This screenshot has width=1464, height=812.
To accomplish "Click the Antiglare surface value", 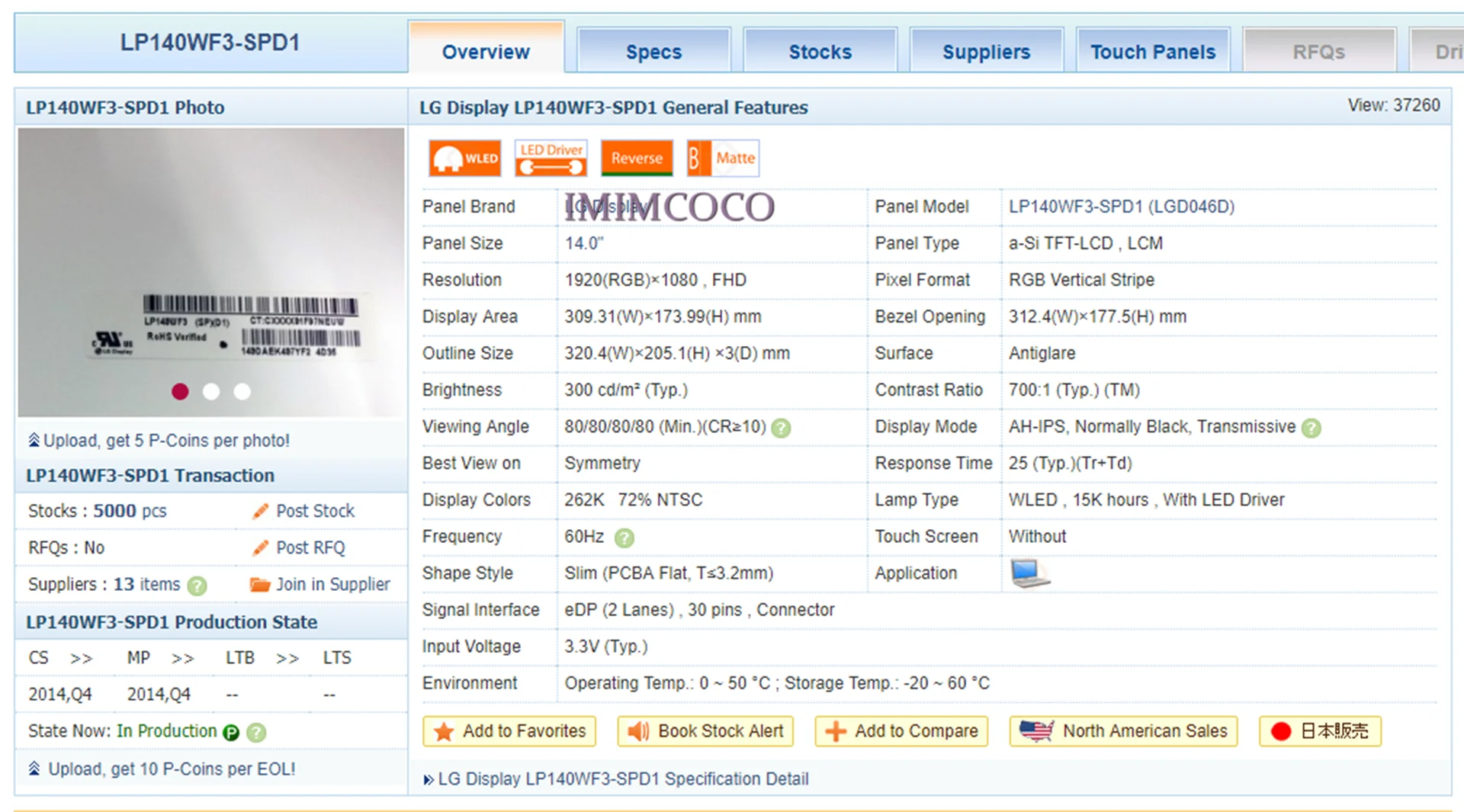I will 1042,354.
